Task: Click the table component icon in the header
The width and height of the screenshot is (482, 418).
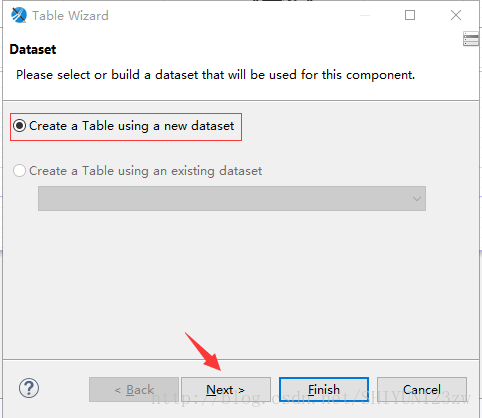Action: pos(471,39)
